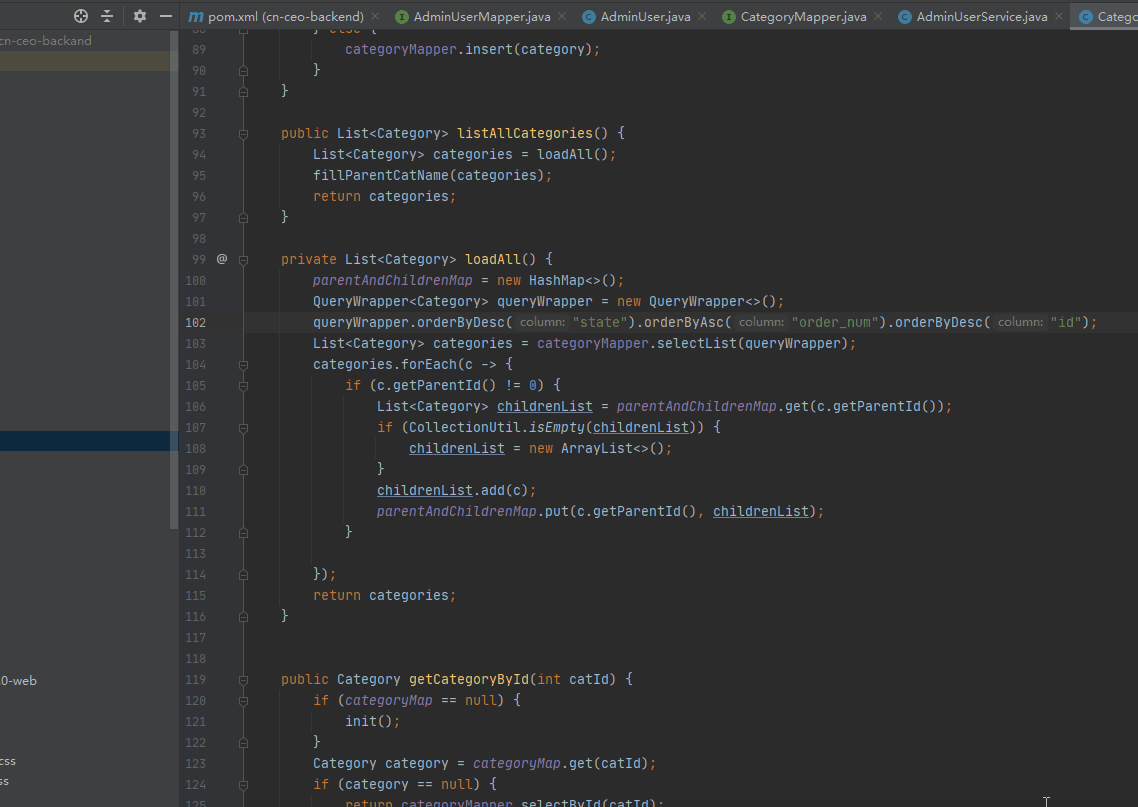Close the AdminUserService.java tab
The image size is (1138, 807).
click(x=1059, y=16)
